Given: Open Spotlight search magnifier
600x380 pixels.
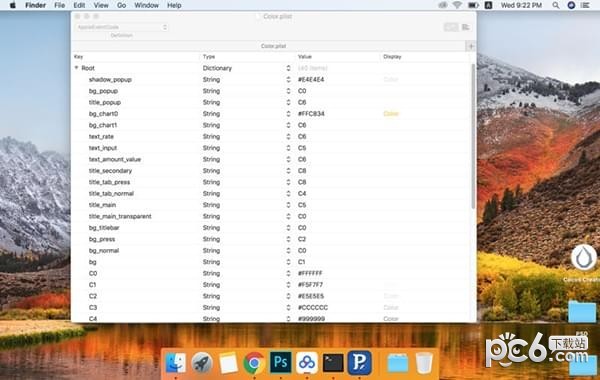Looking at the screenshot, I should tap(556, 5).
